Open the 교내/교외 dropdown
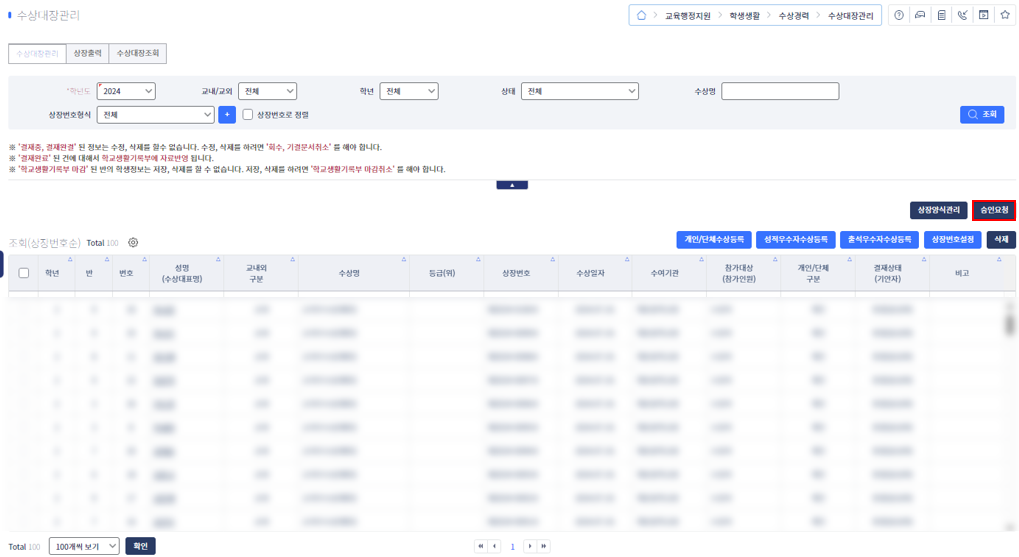1019x557 pixels. coord(268,91)
